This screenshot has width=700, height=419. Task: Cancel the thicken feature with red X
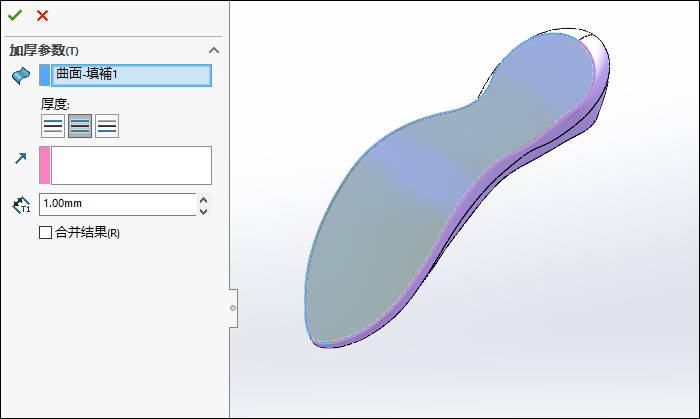pyautogui.click(x=42, y=16)
